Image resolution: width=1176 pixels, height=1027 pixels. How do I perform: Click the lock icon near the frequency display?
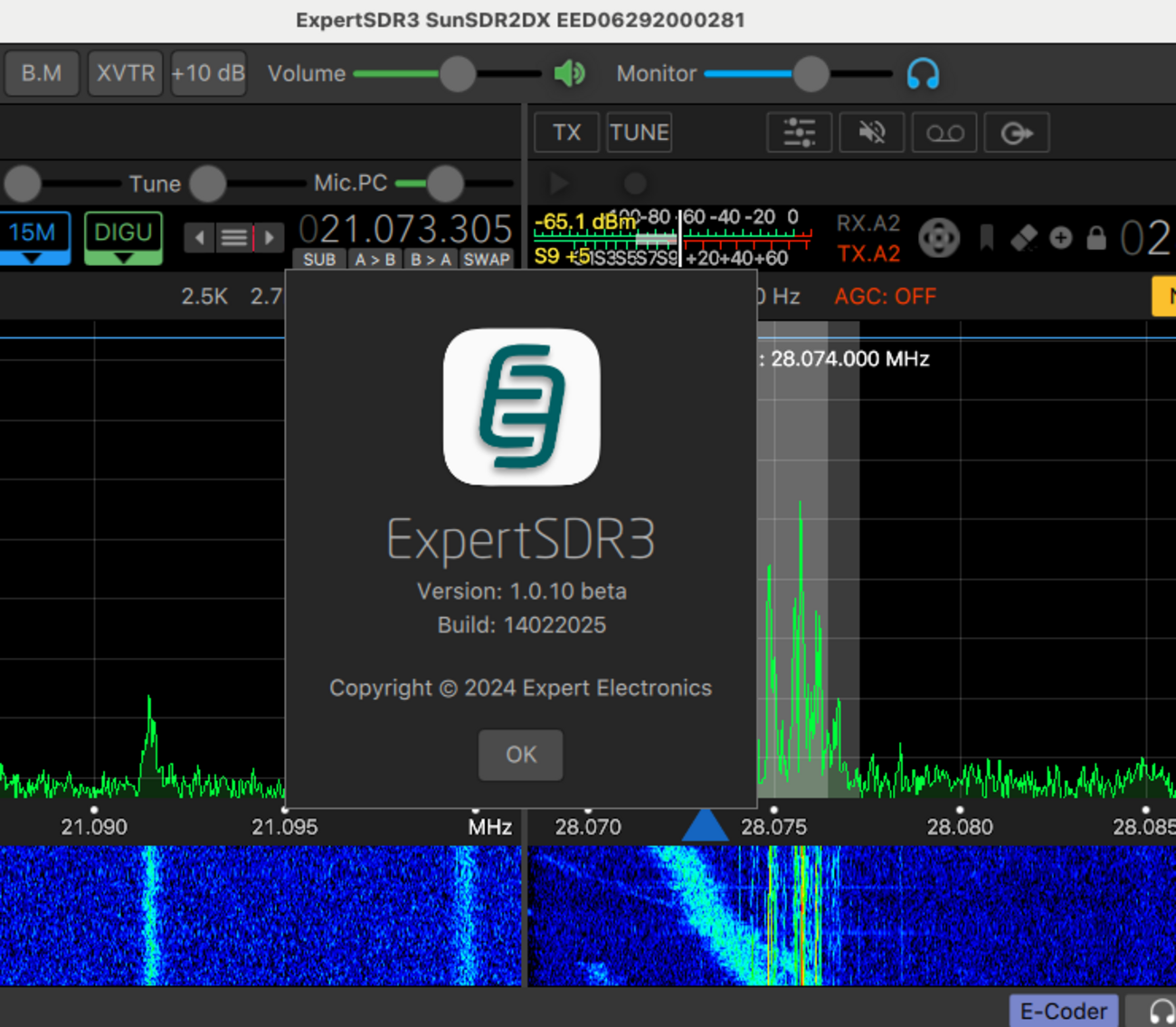1095,238
